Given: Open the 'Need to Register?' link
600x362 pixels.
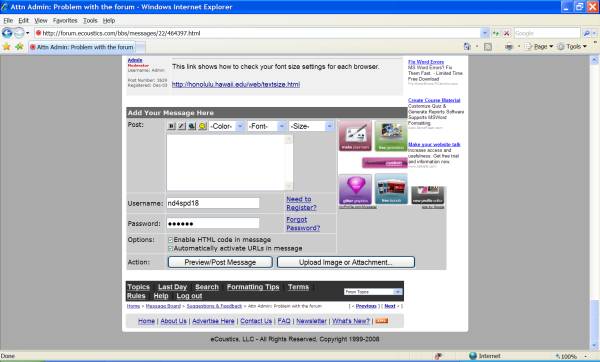Looking at the screenshot, I should coord(301,203).
